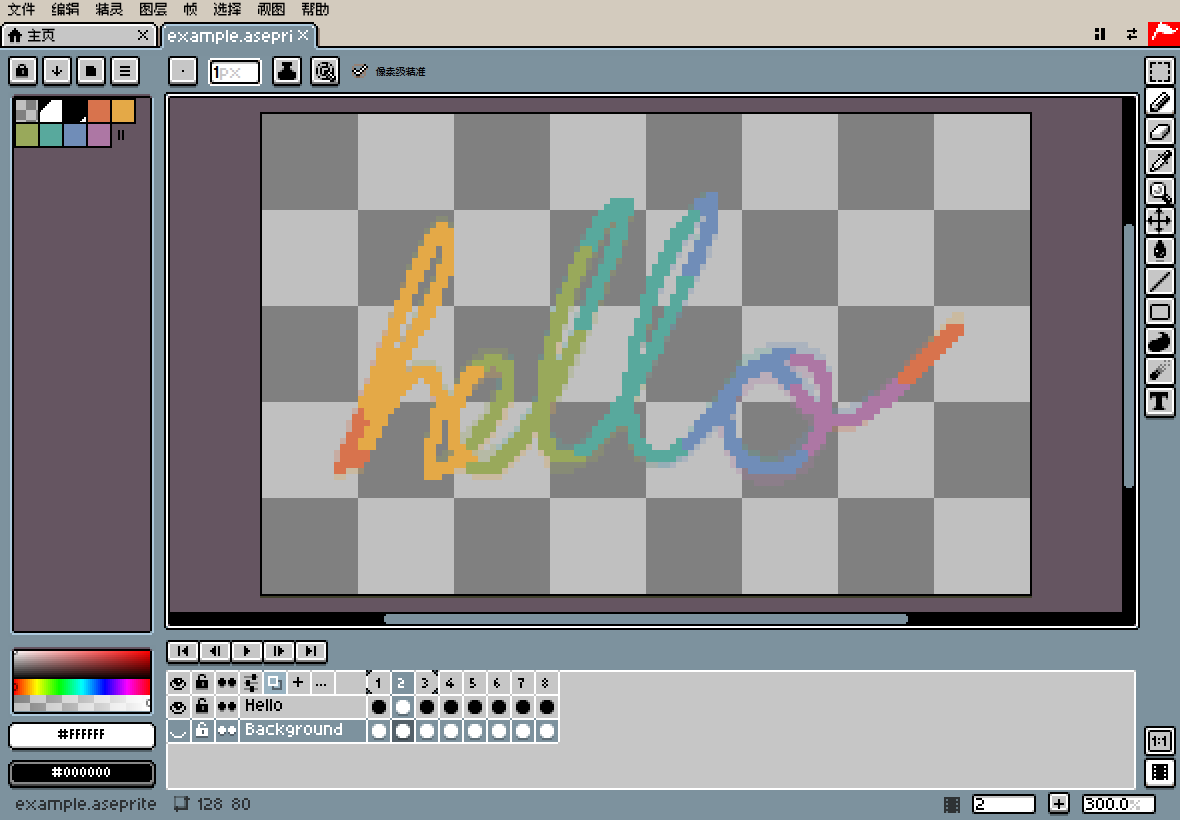Switch to the 主页 tab
Screen dimensions: 1180x820
click(x=78, y=35)
